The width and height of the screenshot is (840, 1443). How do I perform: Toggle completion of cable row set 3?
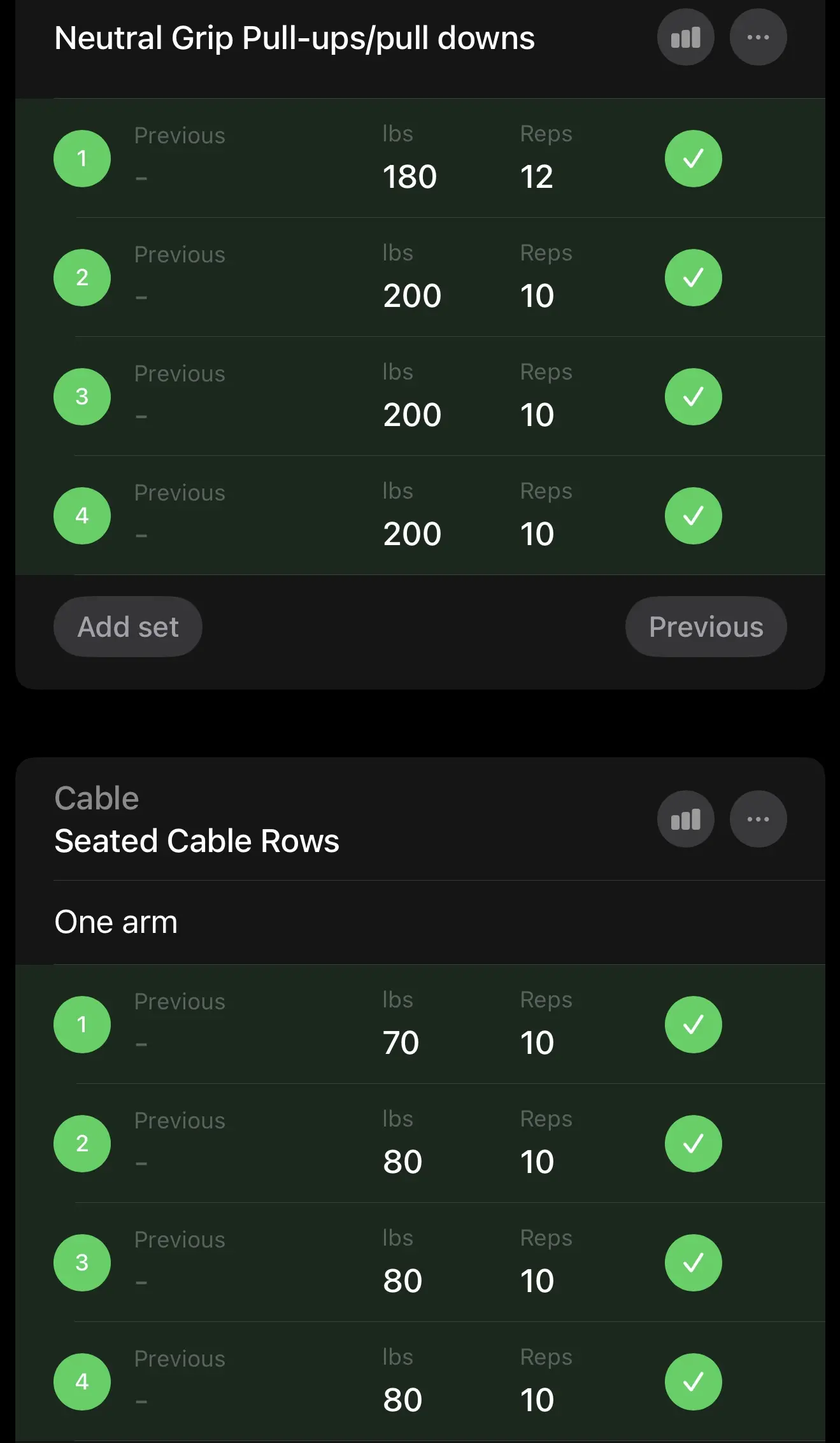(693, 1263)
